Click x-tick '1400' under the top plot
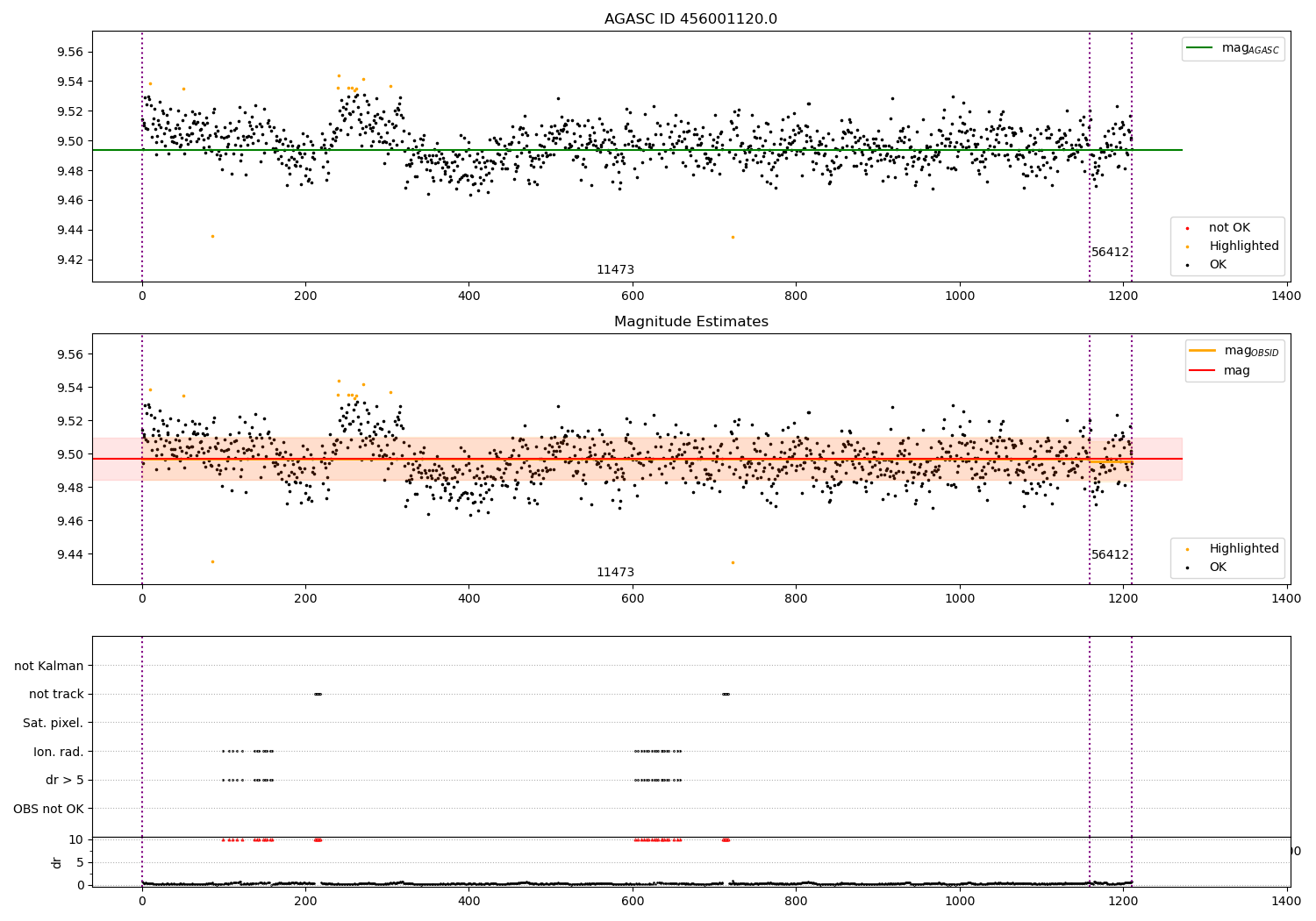The image size is (1316, 921). [1287, 296]
